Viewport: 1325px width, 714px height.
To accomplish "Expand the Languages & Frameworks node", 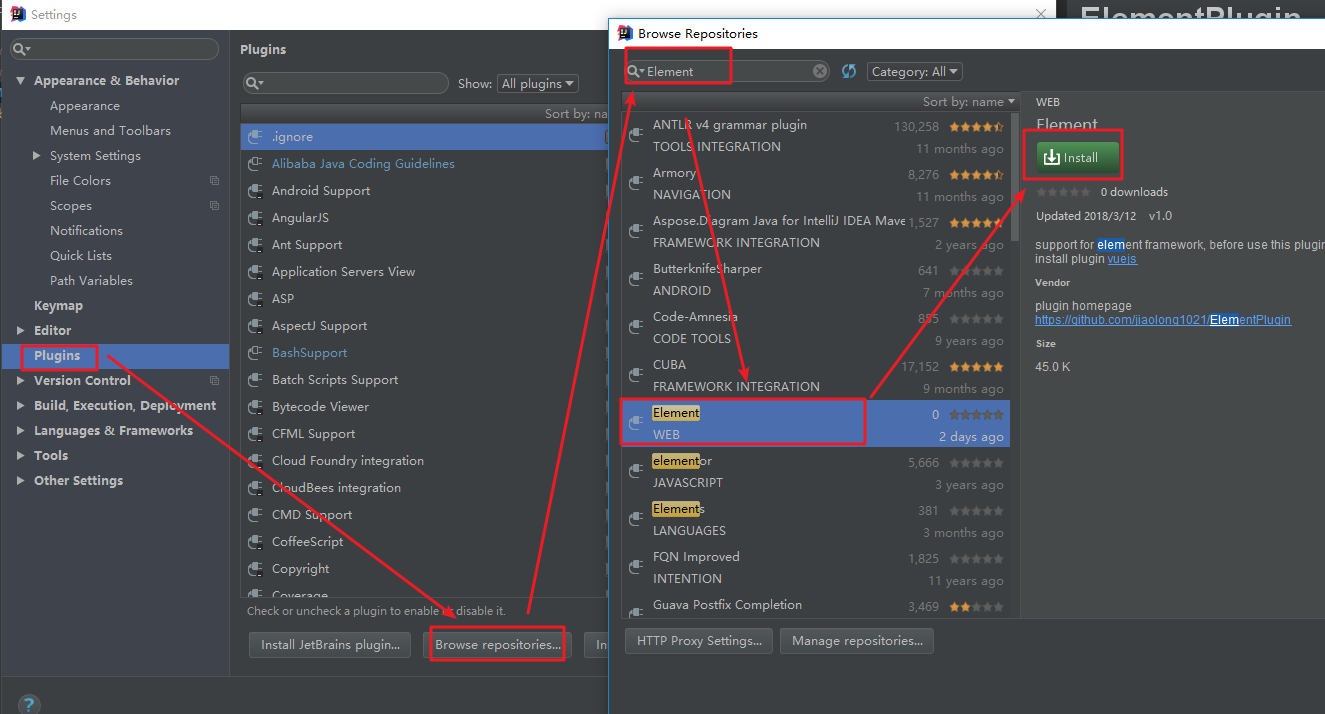I will coord(21,430).
